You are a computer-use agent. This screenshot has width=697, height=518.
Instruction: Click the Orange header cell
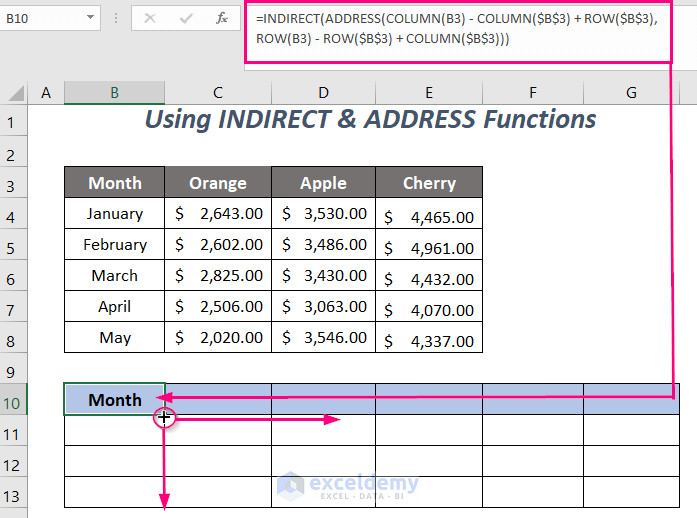(x=218, y=183)
